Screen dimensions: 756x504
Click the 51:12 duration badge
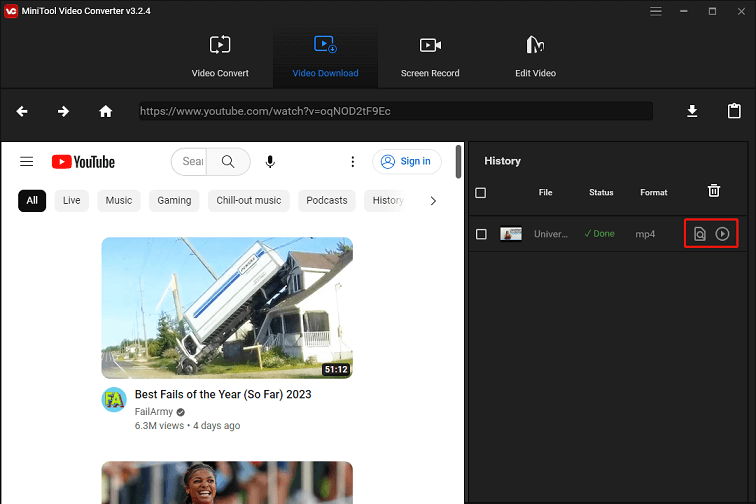(336, 369)
